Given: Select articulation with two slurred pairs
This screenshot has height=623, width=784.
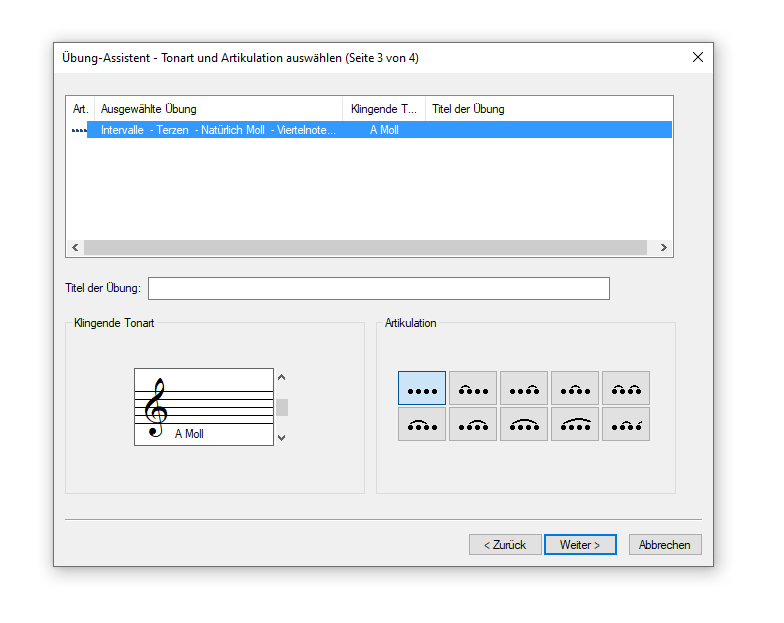Looking at the screenshot, I should click(626, 388).
